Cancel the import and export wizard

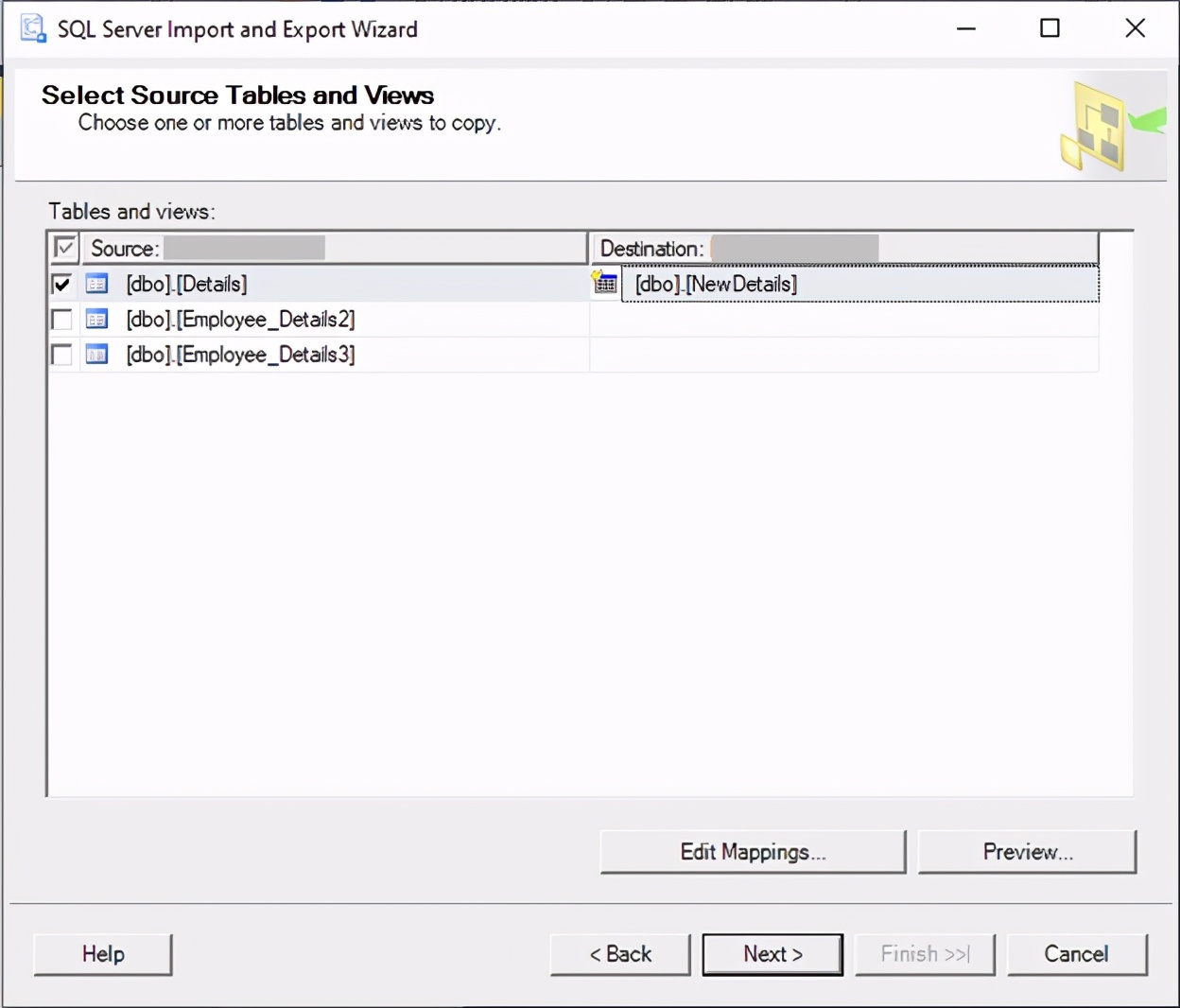(x=1077, y=954)
